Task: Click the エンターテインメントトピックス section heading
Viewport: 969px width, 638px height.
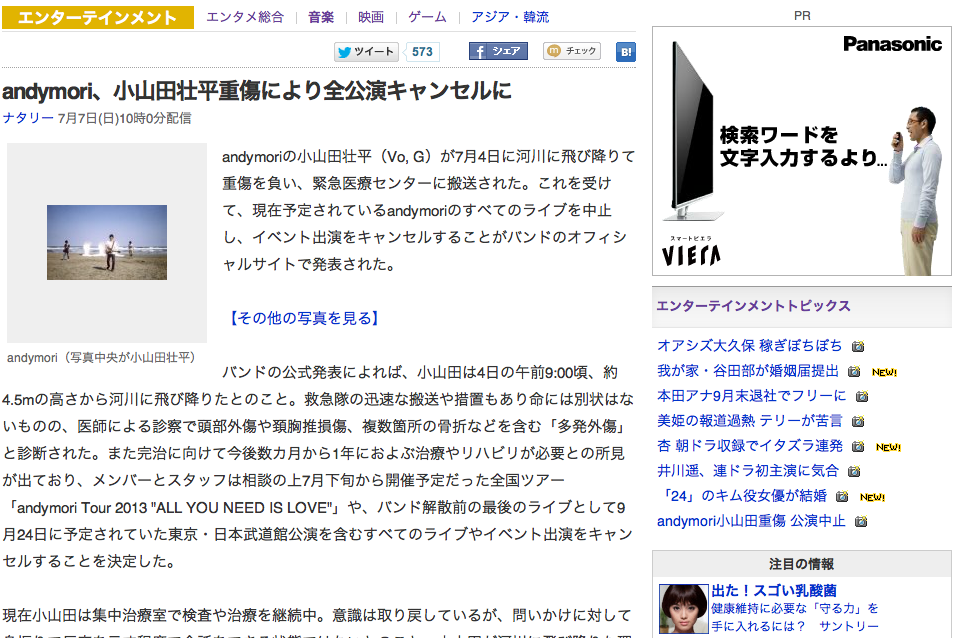Action: click(753, 306)
